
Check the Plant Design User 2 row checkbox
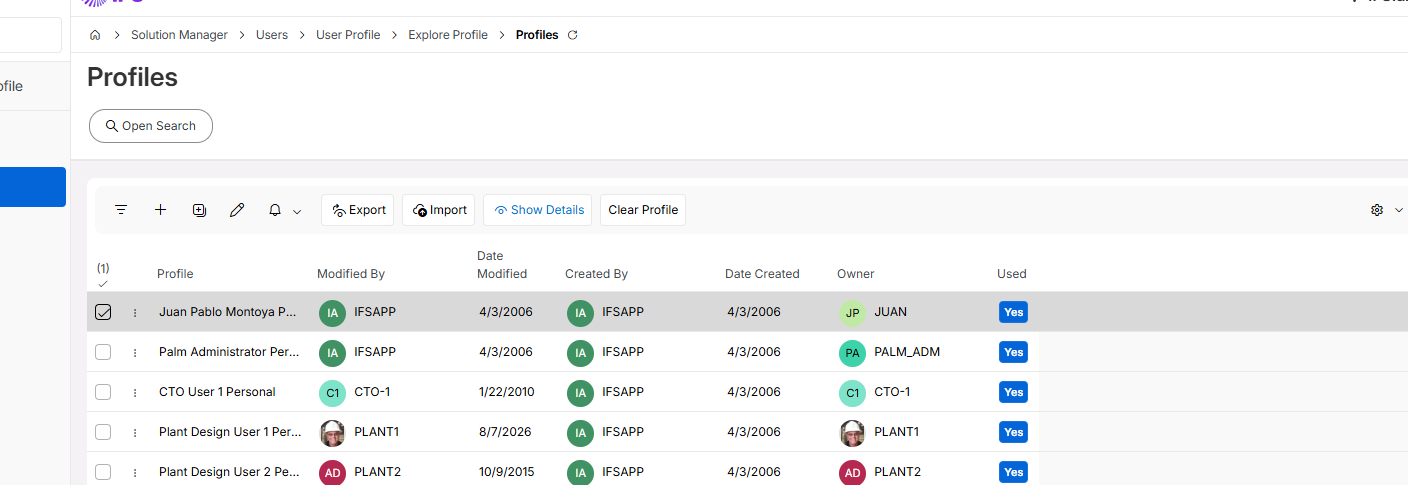coord(103,472)
